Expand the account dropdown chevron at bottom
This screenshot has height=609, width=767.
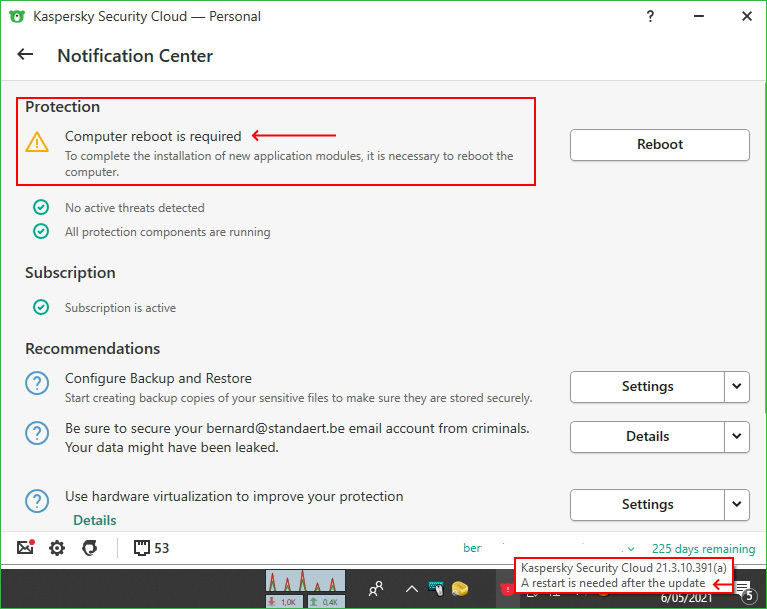pos(631,549)
